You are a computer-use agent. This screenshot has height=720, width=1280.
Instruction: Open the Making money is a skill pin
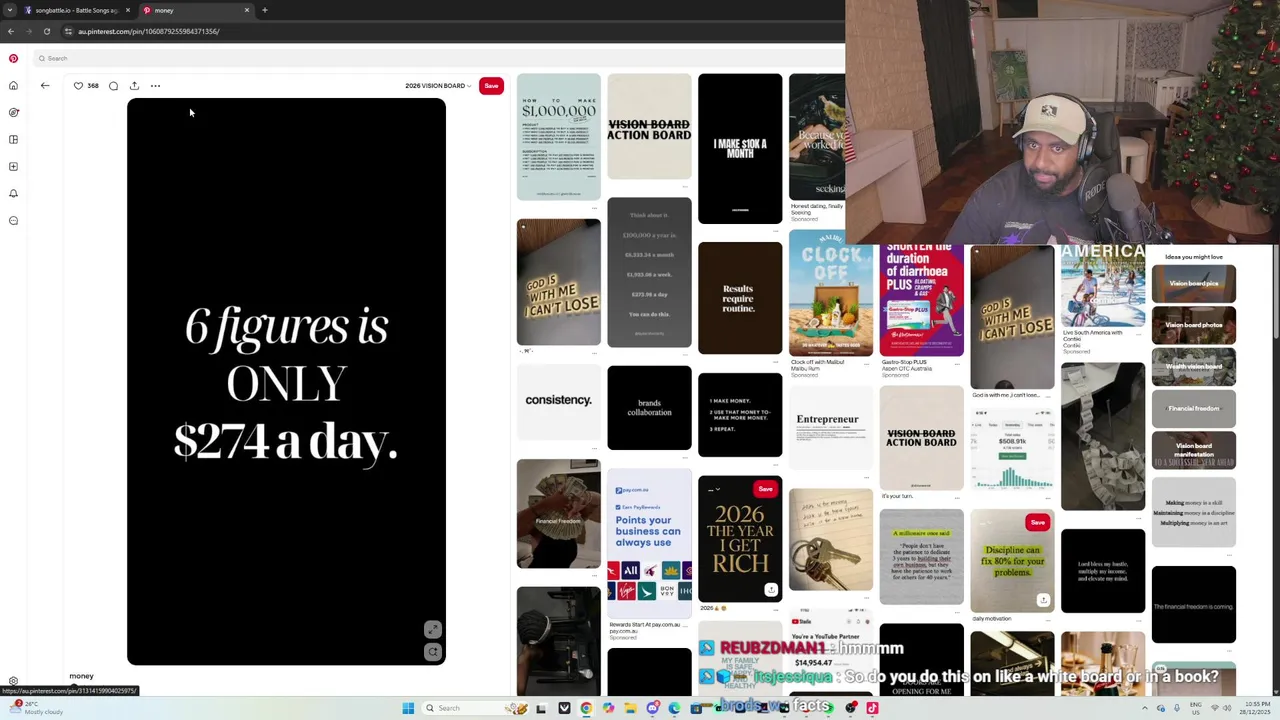(1194, 513)
